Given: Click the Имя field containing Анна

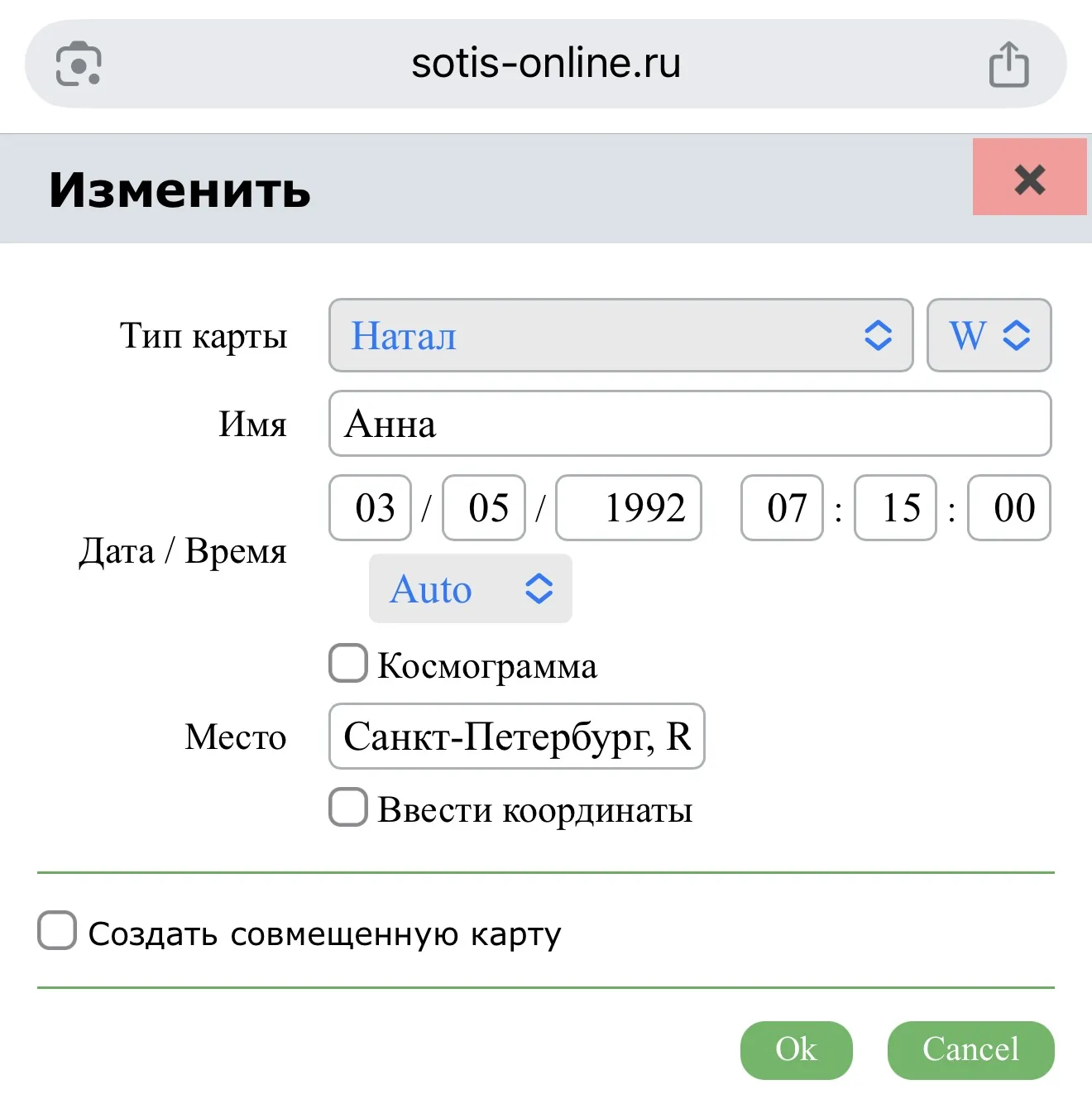Looking at the screenshot, I should [689, 424].
